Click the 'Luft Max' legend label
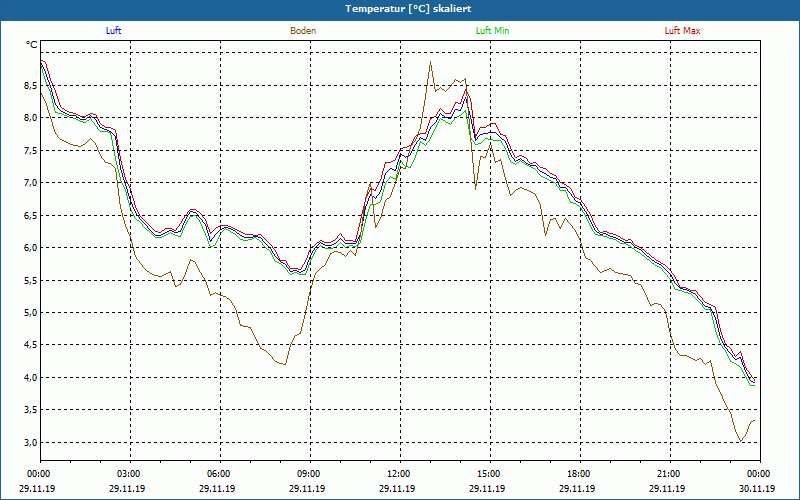This screenshot has width=800, height=500. pos(682,31)
